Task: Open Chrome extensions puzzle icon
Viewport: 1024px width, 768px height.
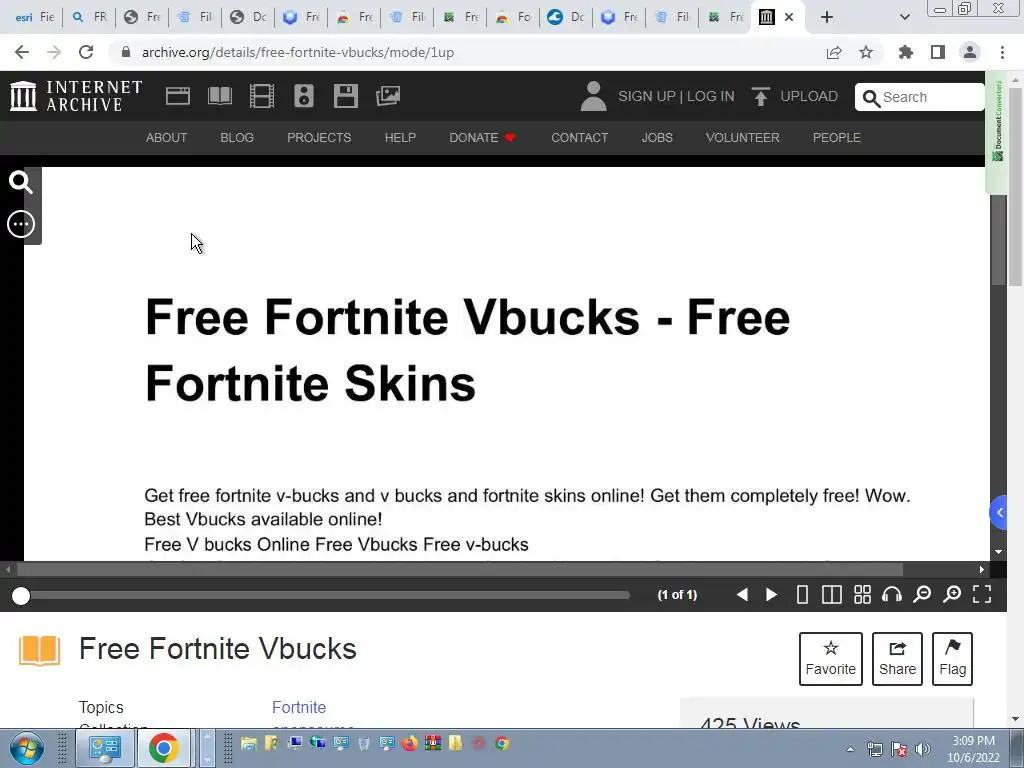Action: click(x=905, y=52)
